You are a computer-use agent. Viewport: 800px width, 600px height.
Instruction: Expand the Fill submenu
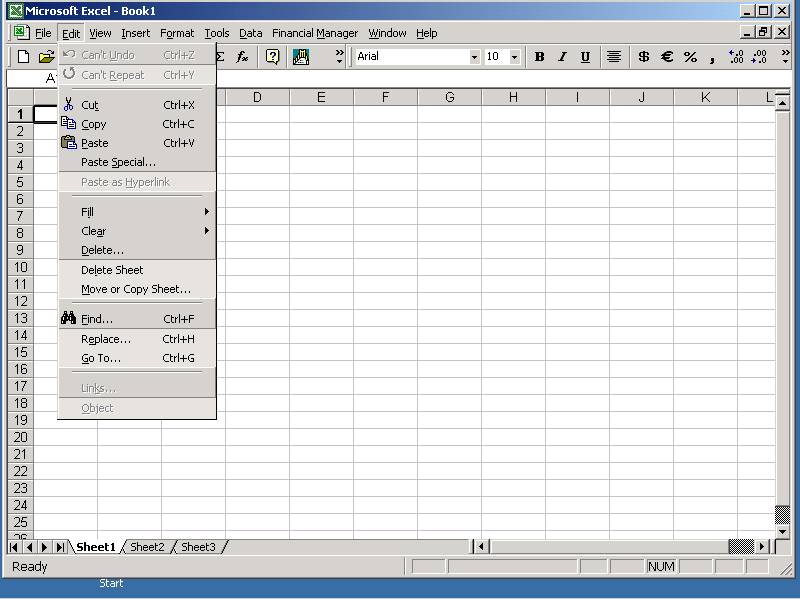pos(138,212)
